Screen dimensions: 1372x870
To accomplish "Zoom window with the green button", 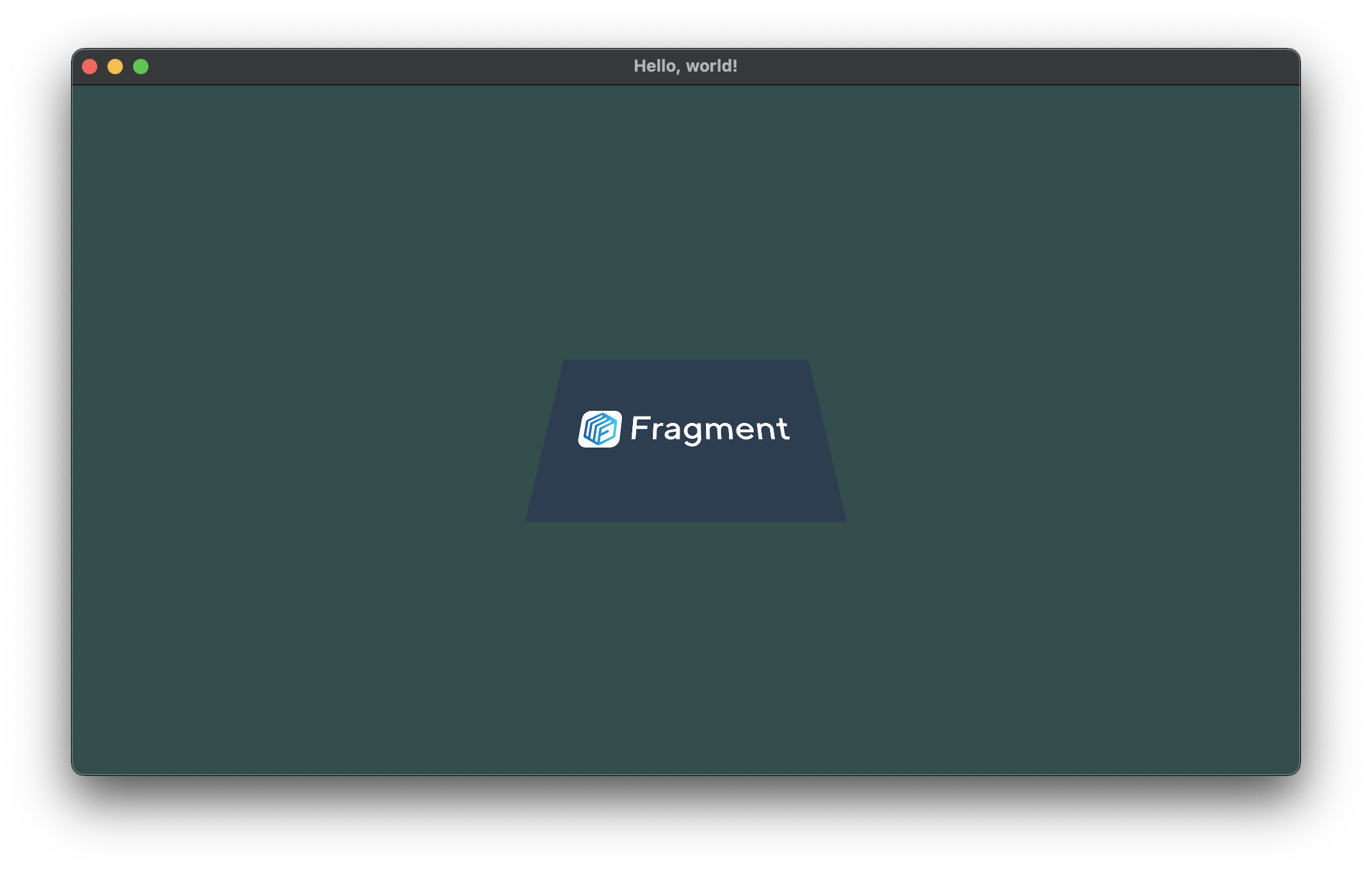I will pyautogui.click(x=141, y=67).
